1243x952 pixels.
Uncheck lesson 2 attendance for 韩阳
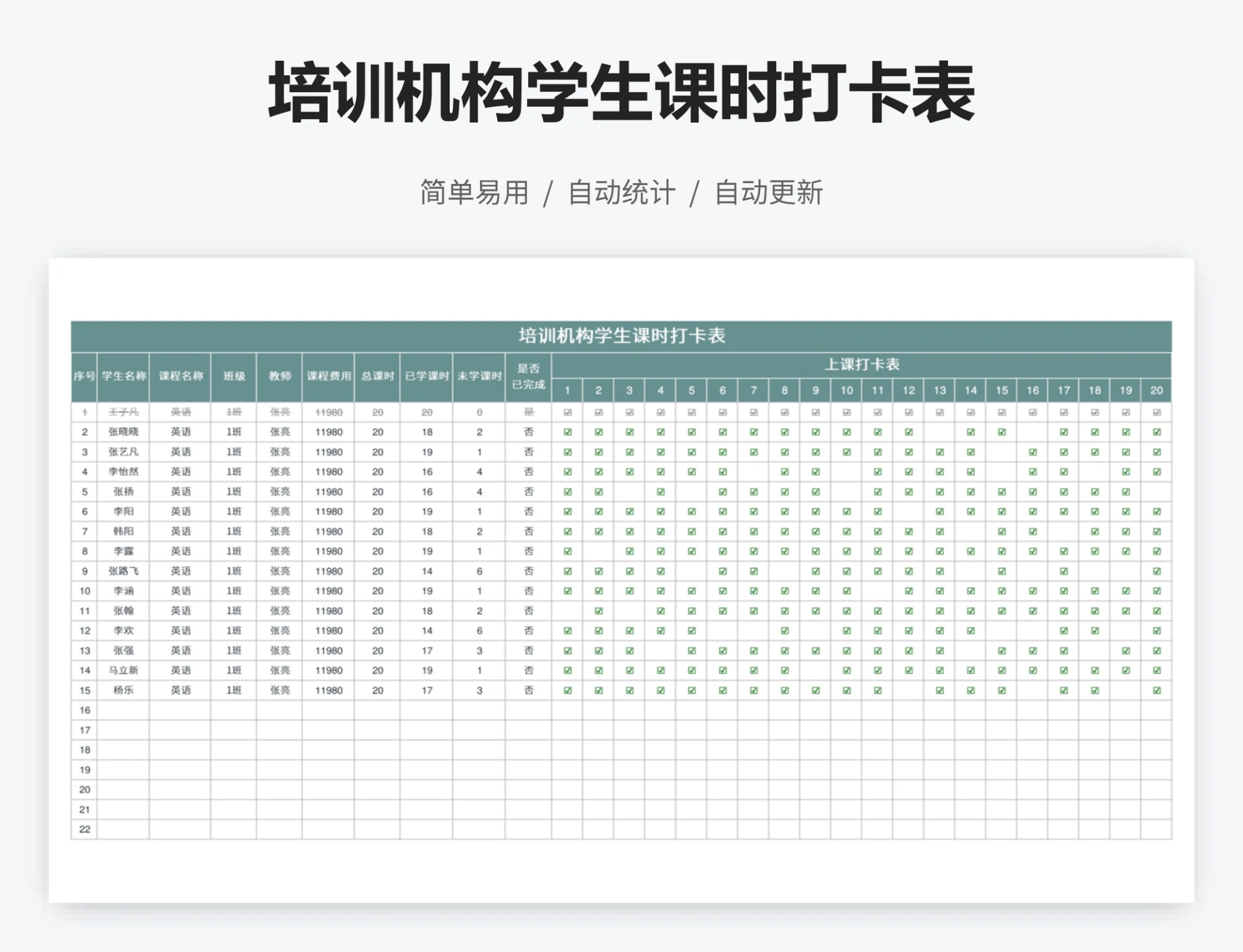coord(598,531)
